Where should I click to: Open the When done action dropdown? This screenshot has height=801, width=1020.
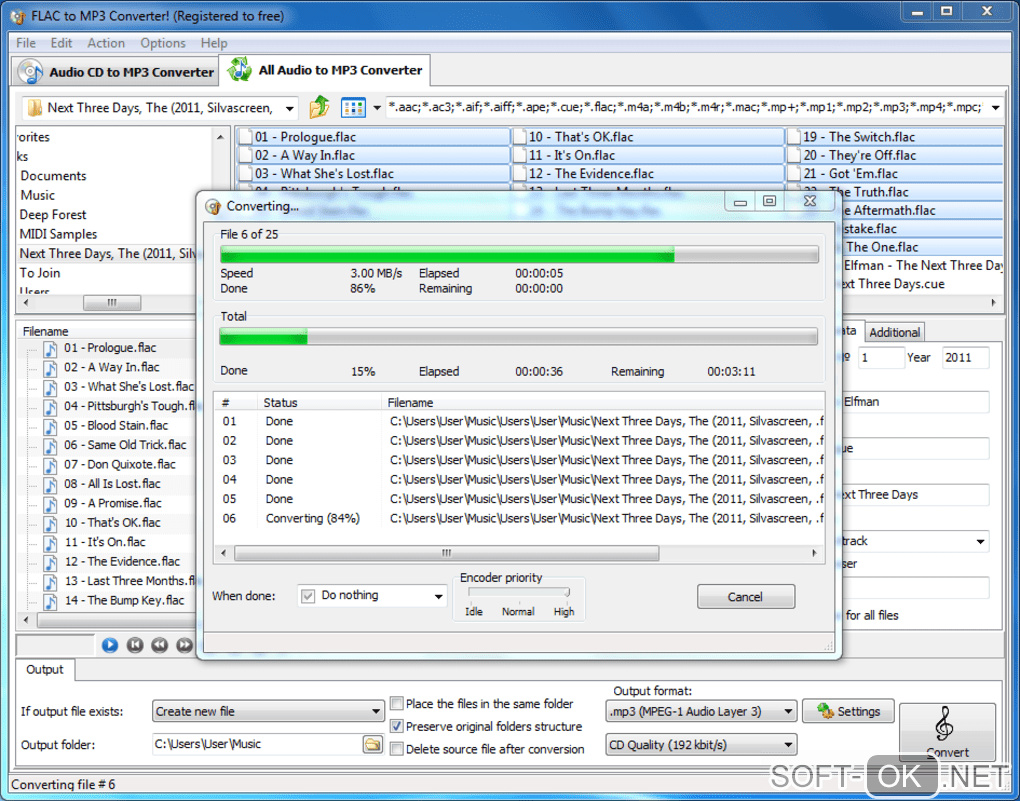(438, 595)
